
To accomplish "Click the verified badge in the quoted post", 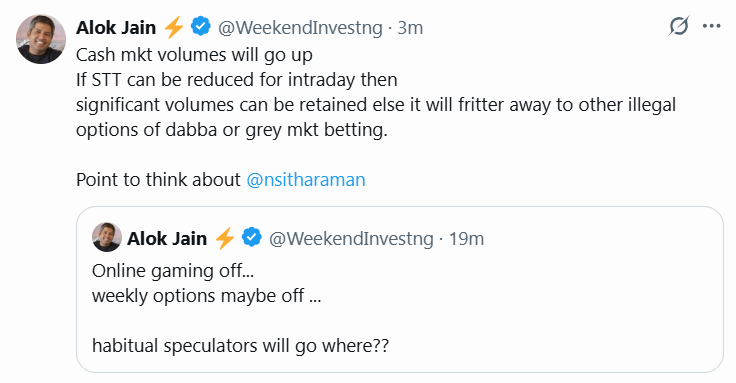I will [x=252, y=237].
